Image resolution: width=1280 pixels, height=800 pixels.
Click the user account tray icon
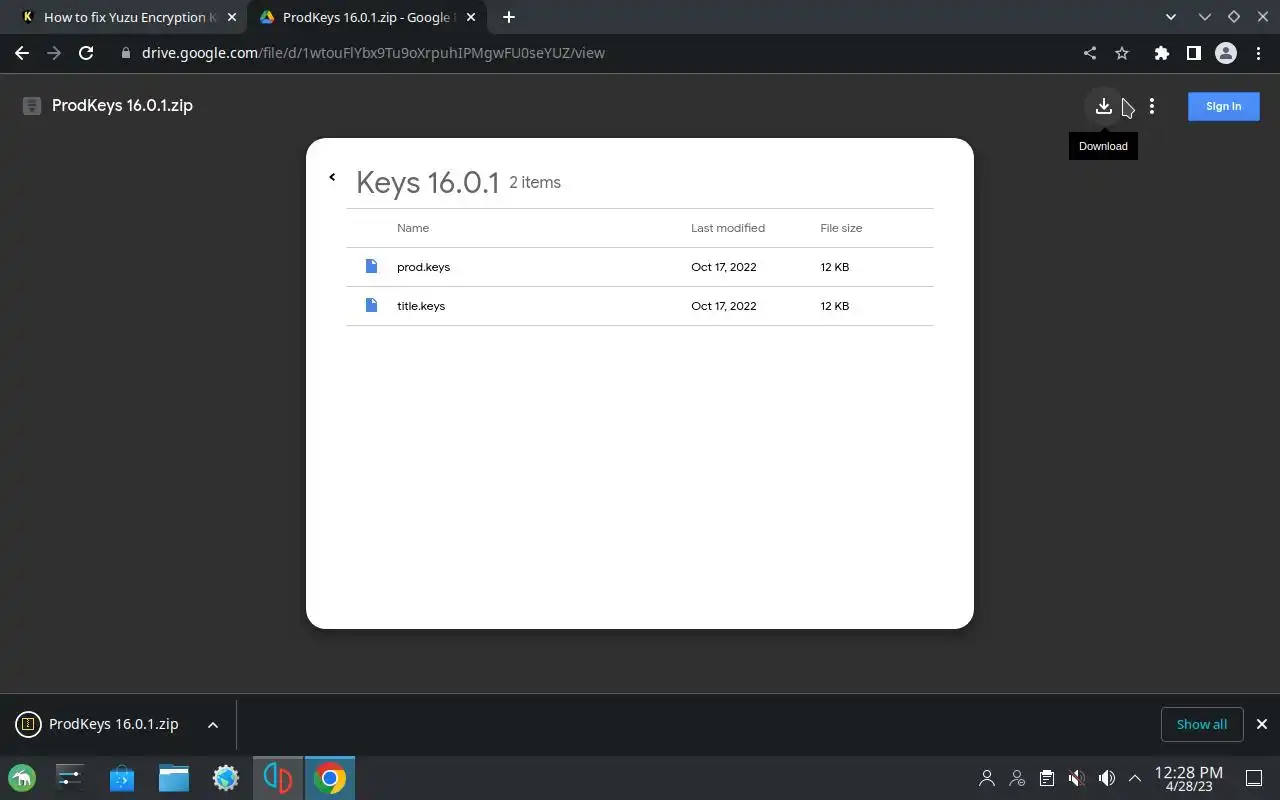(987, 778)
